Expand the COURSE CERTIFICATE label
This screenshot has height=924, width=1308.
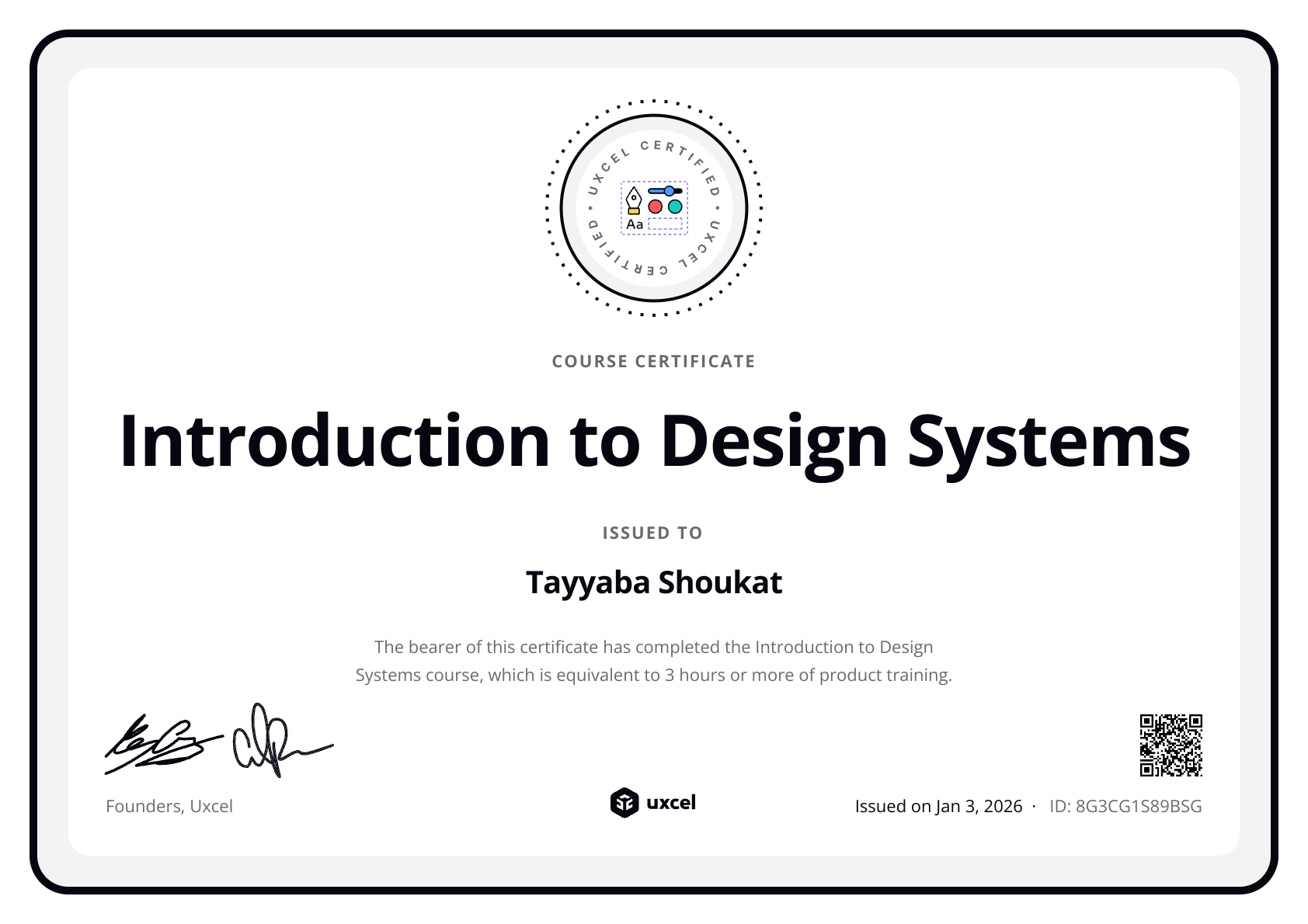(x=653, y=360)
